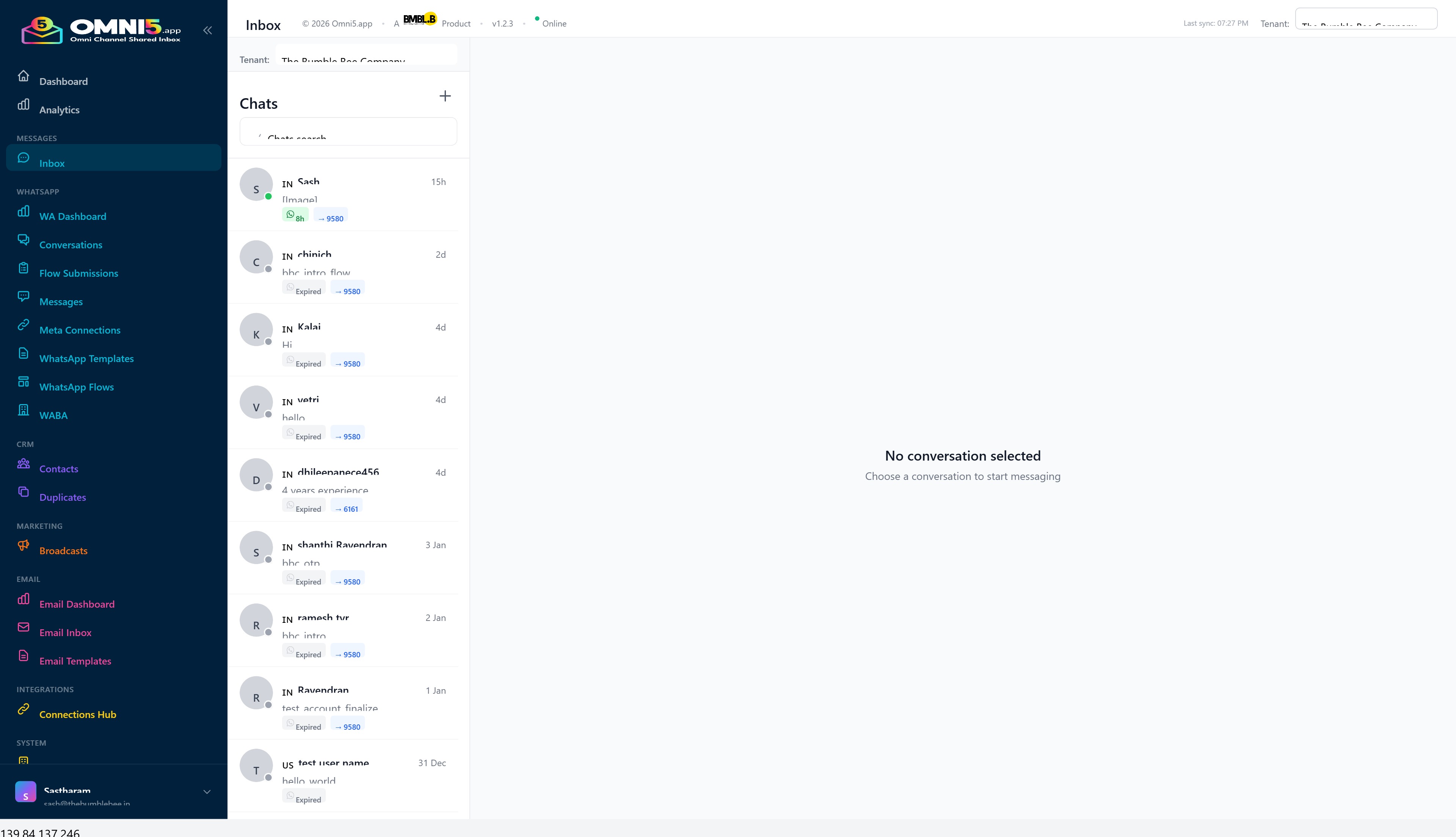Click the Duplicates copy icon
The image size is (1456, 837).
[x=24, y=492]
